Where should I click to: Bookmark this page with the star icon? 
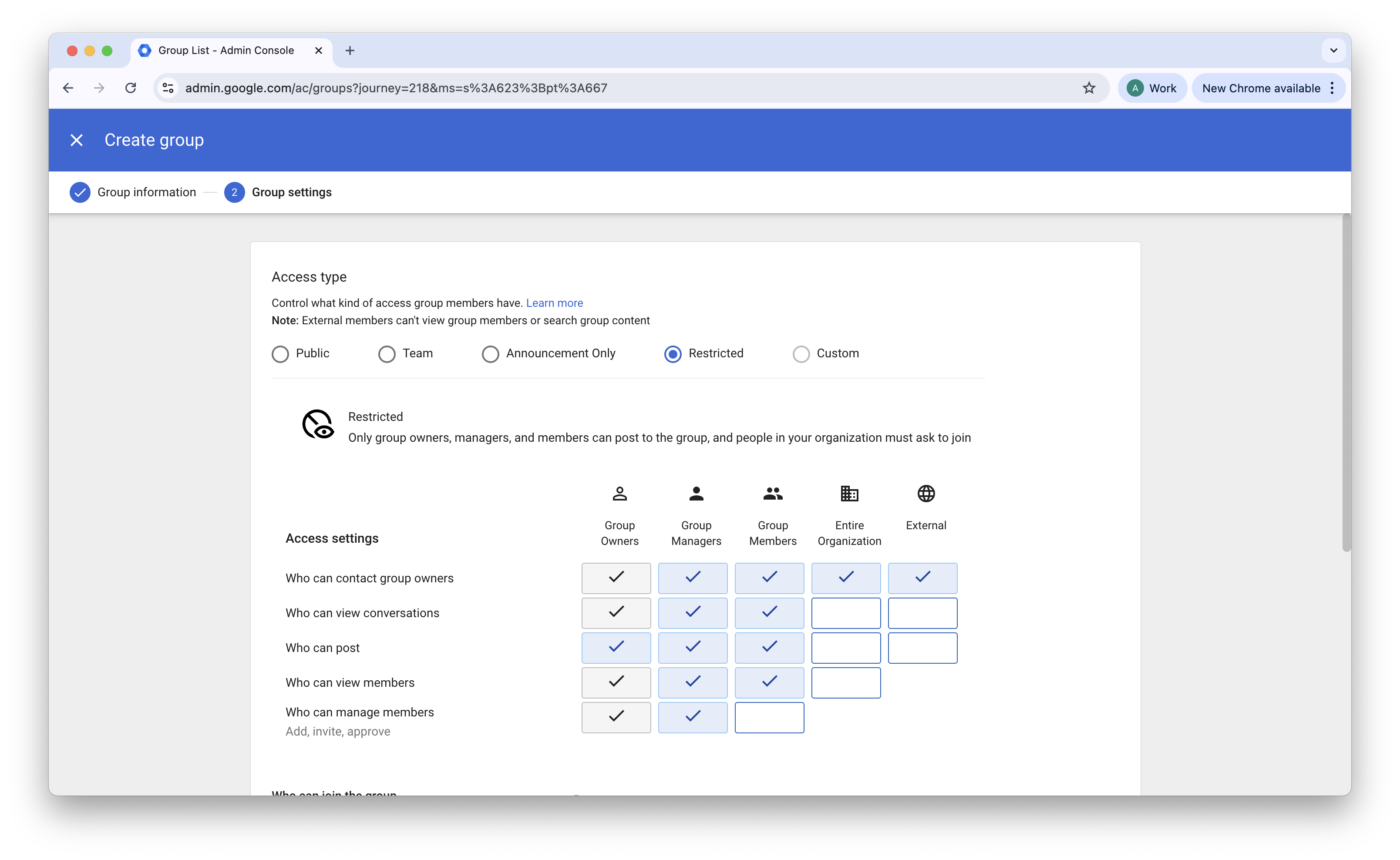1088,88
